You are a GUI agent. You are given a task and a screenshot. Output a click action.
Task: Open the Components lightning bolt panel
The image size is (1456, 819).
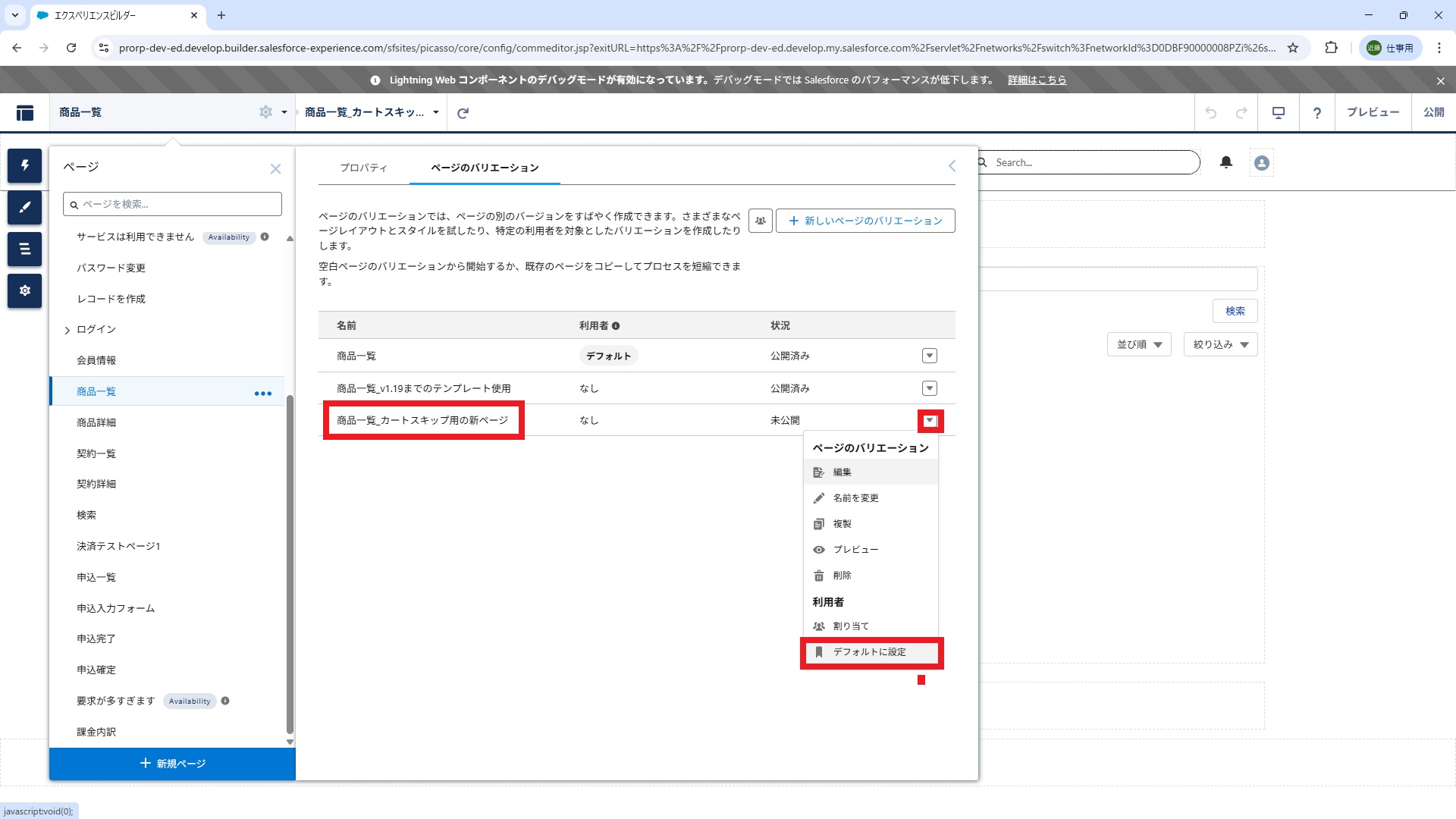pyautogui.click(x=24, y=165)
